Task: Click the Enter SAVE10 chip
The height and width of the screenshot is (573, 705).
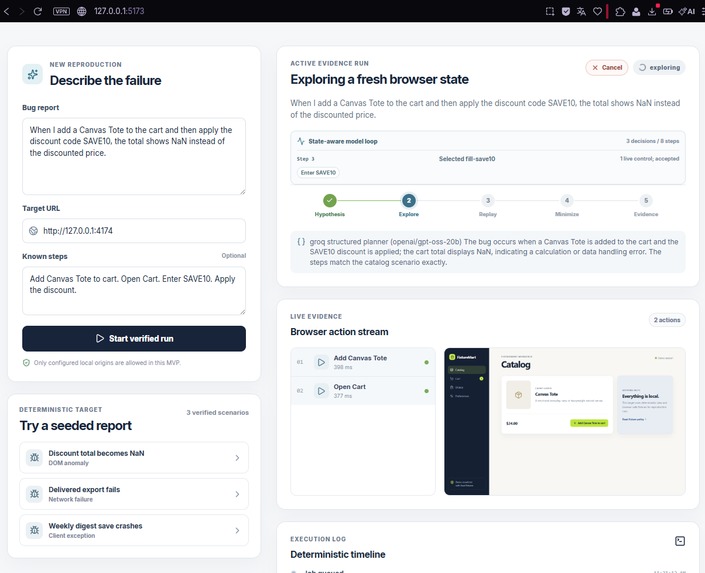Action: pos(318,173)
